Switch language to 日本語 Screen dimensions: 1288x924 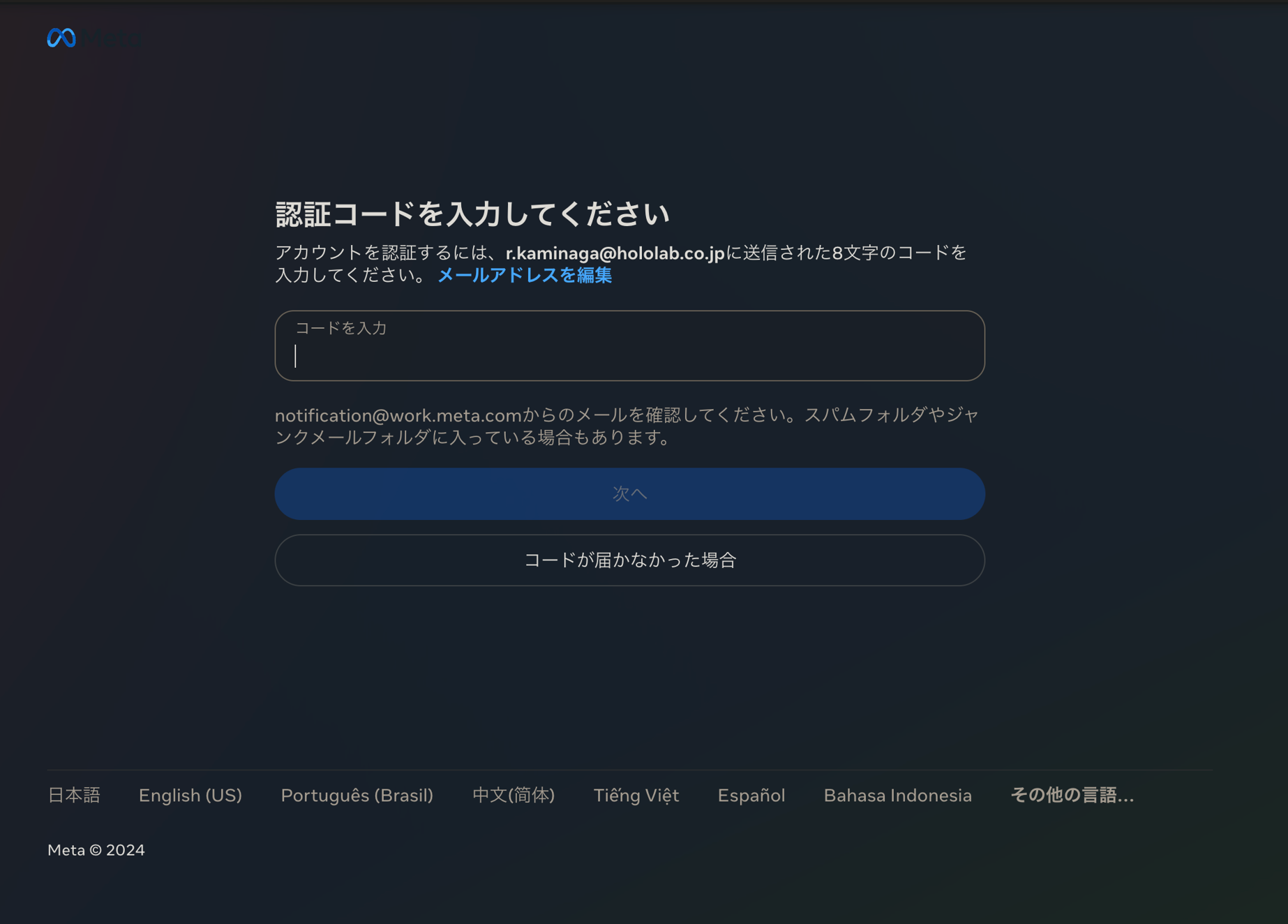coord(74,795)
